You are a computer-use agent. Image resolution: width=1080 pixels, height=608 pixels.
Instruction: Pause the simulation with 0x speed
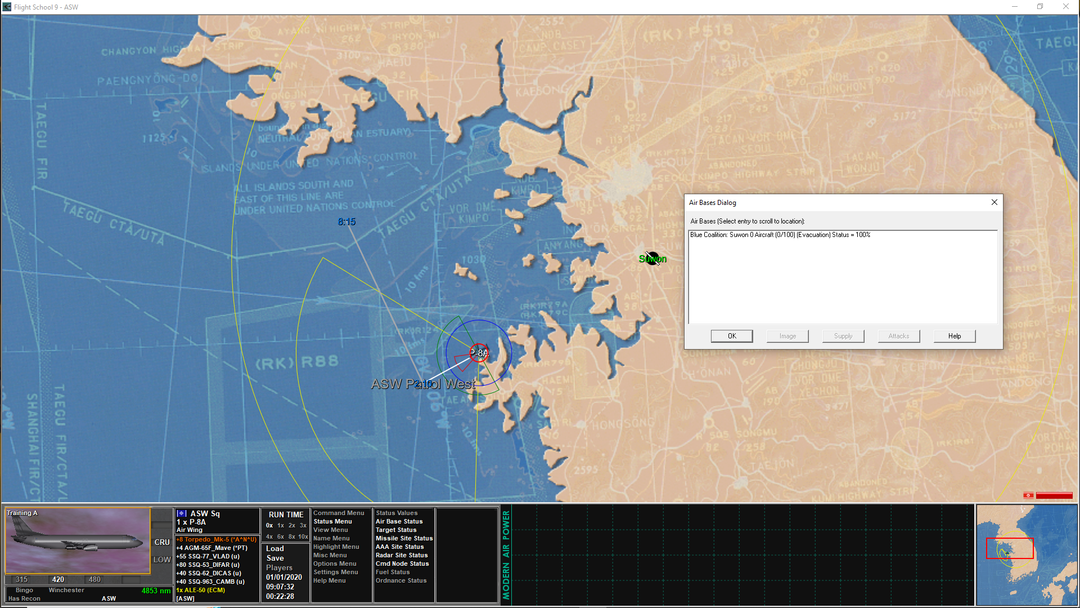pos(268,524)
